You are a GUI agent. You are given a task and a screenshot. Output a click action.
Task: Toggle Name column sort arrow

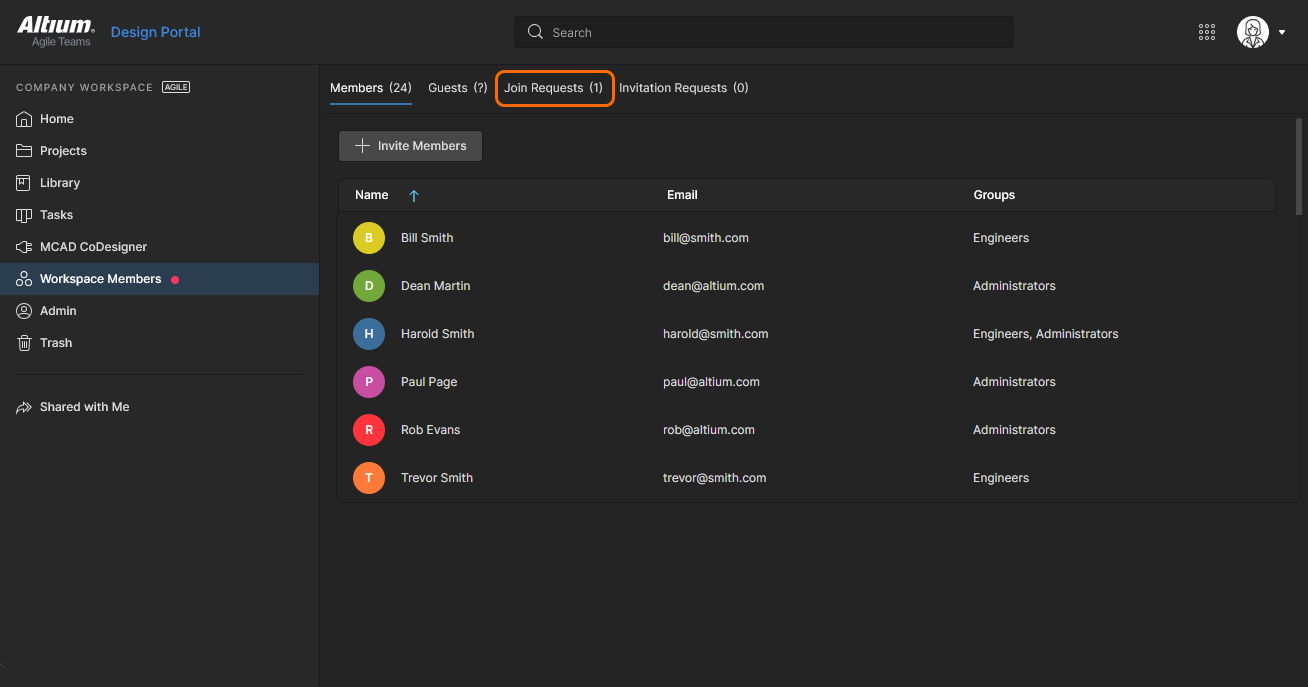(414, 196)
